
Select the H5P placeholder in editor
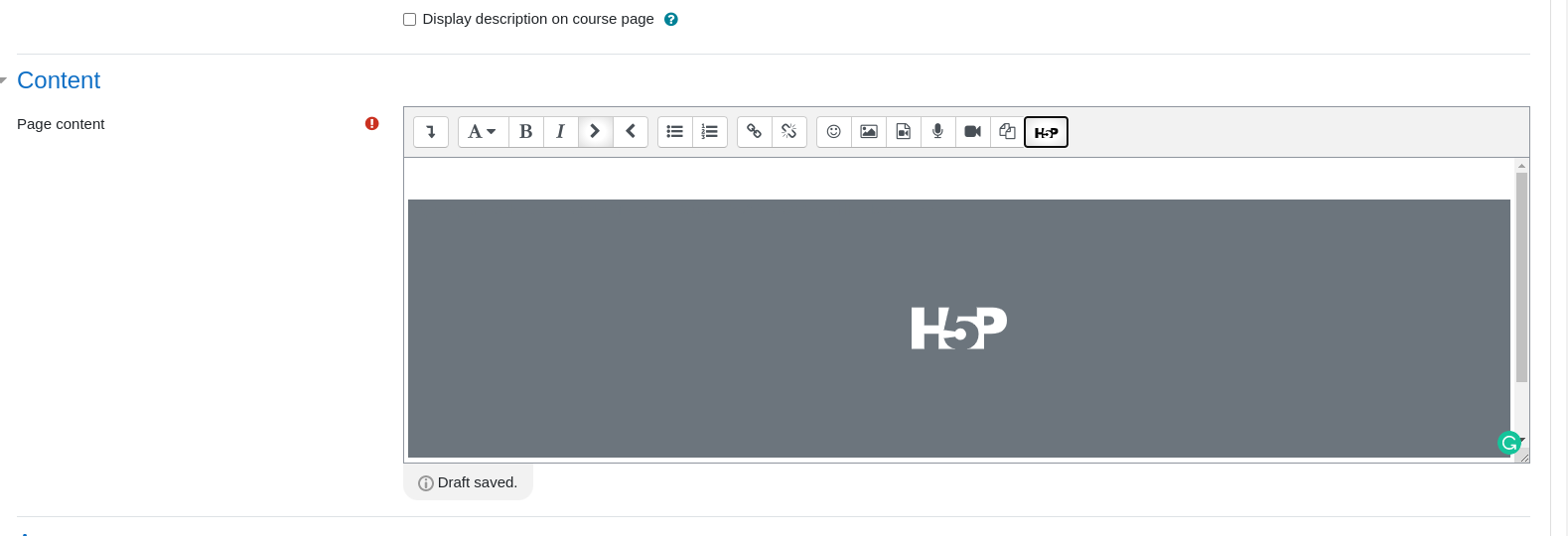(959, 329)
